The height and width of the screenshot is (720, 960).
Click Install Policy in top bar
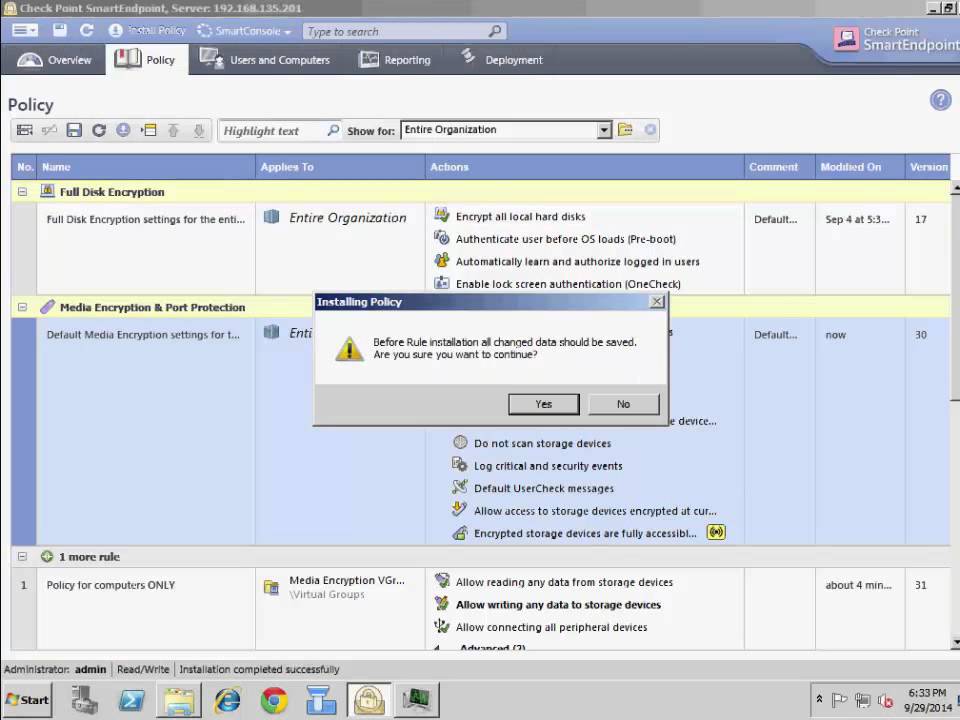click(x=148, y=30)
